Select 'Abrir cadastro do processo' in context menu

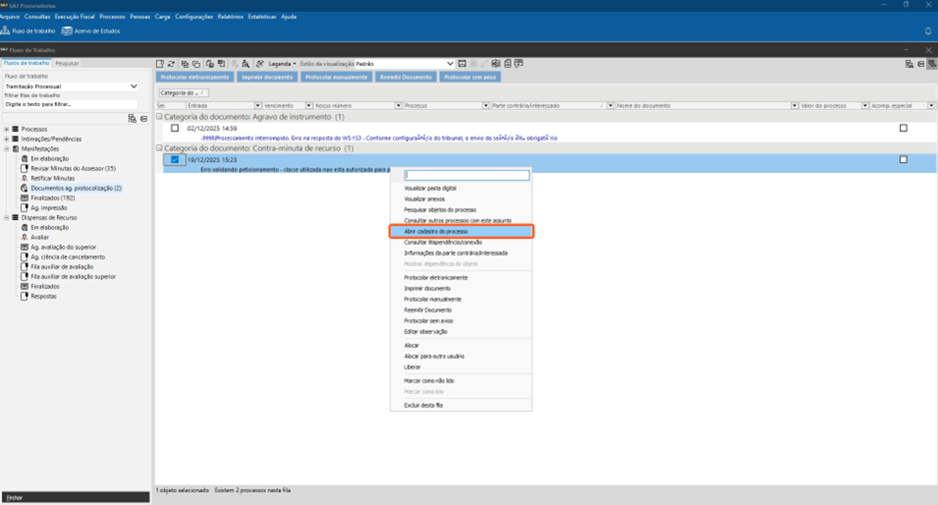(436, 231)
